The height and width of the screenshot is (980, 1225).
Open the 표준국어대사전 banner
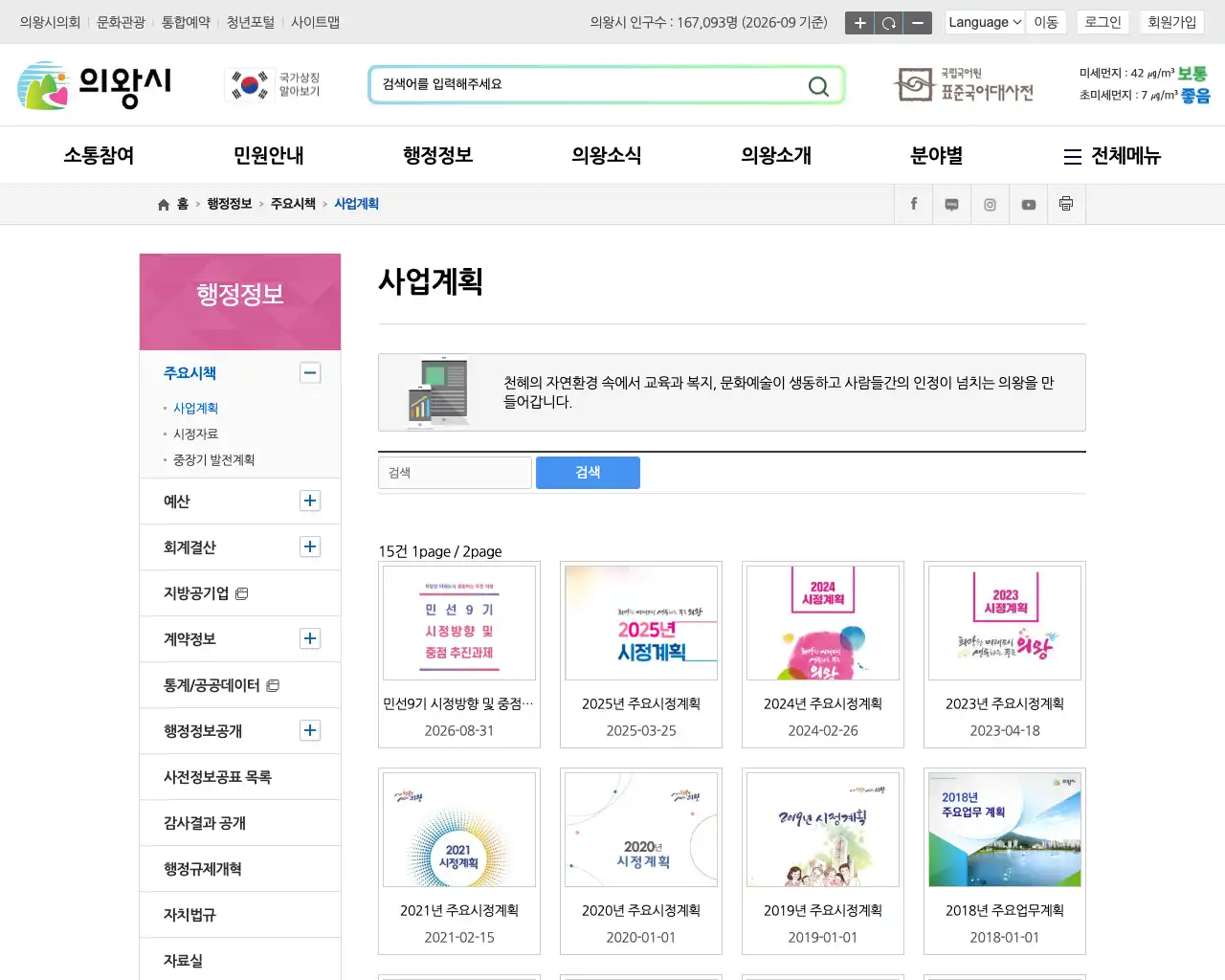click(x=964, y=85)
